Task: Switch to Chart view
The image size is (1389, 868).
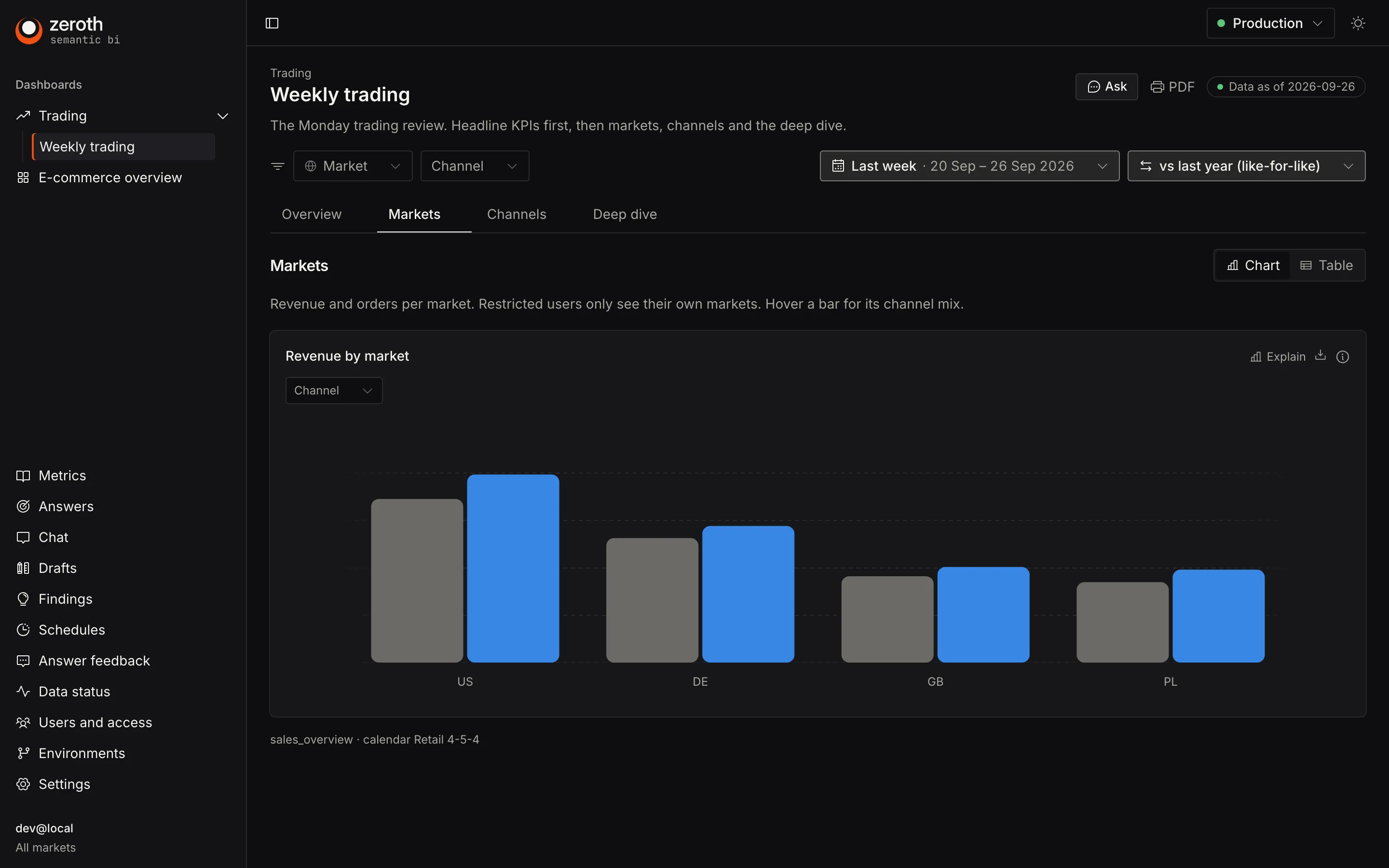Action: coord(1253,265)
